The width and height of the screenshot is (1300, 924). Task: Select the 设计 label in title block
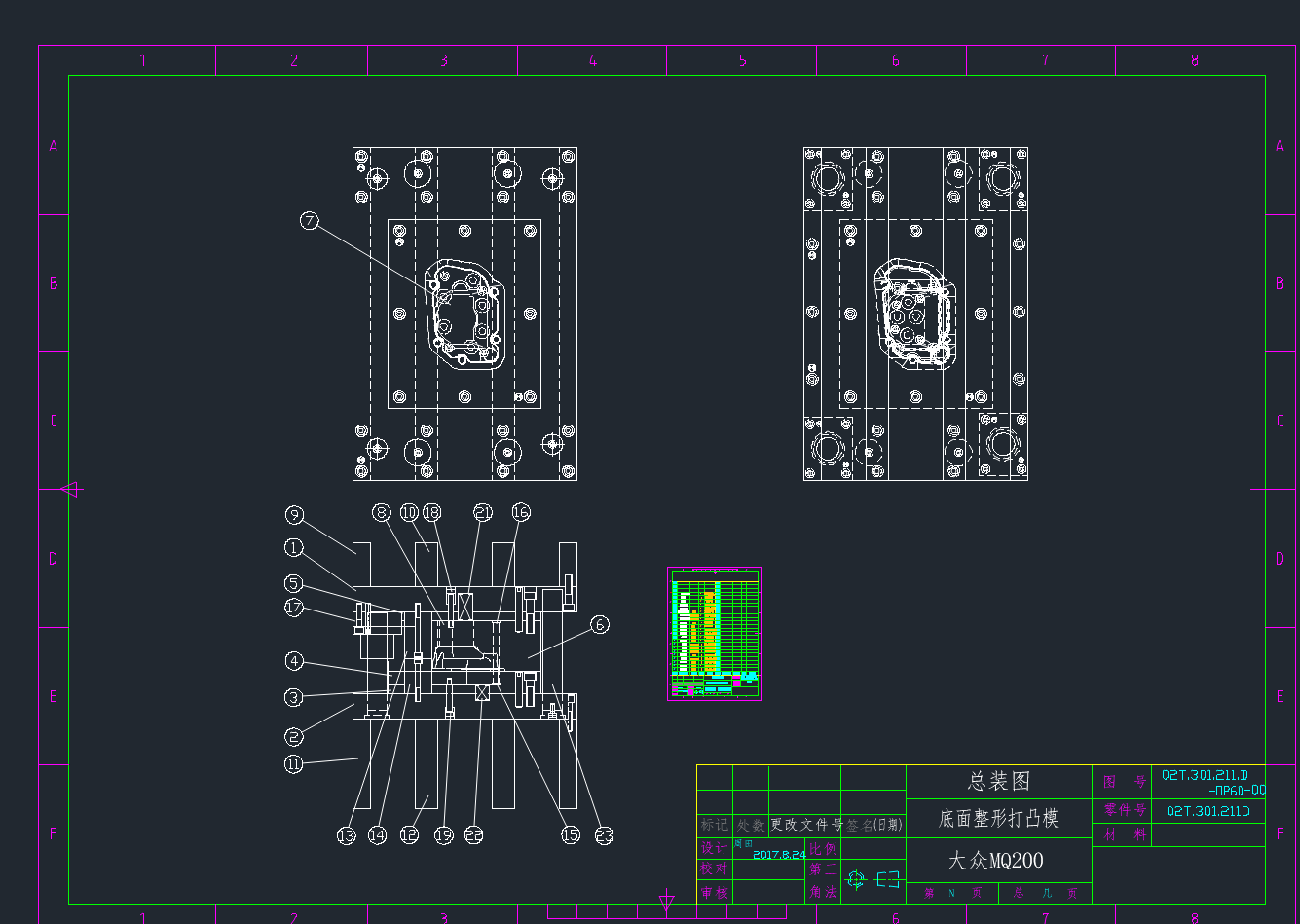tap(714, 849)
